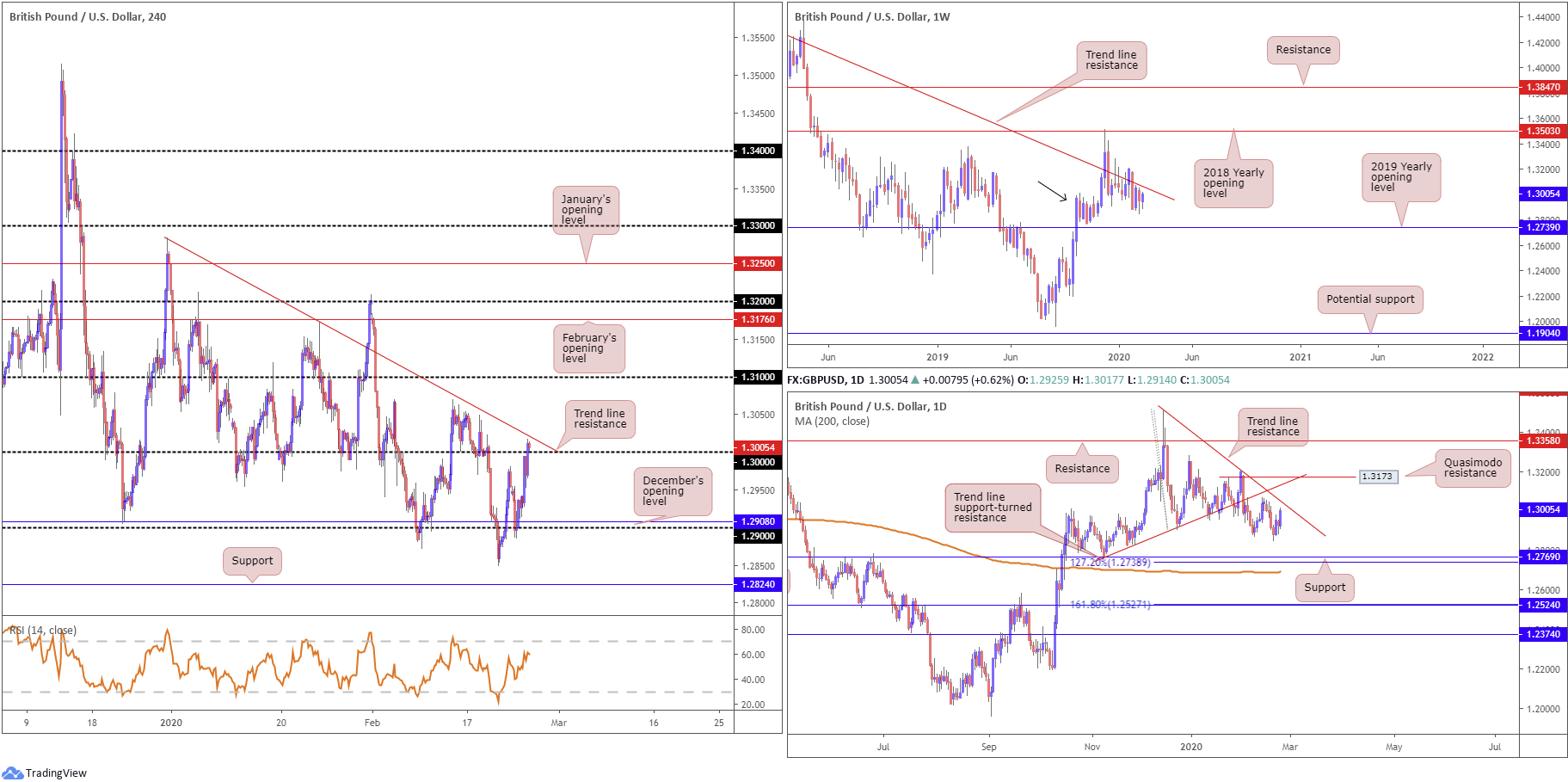Click Trend line resistance callout on 1W chart
1568x782 pixels.
pos(1110,60)
